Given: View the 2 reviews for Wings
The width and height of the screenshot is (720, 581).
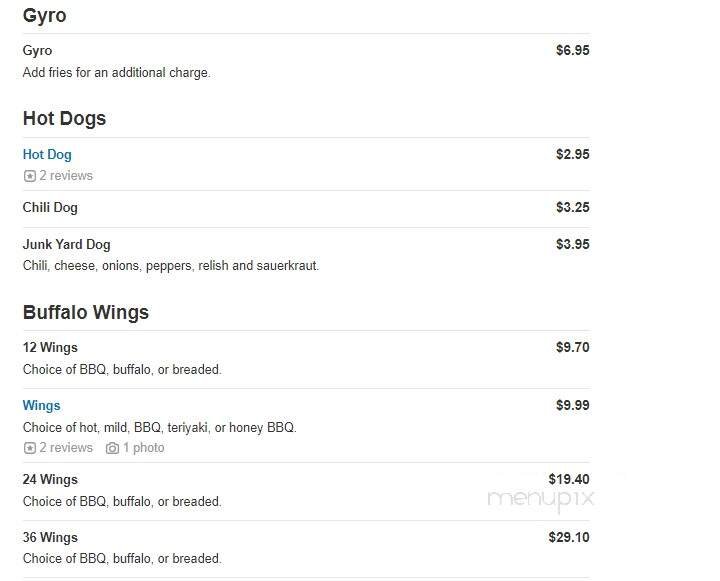Looking at the screenshot, I should (x=66, y=448).
